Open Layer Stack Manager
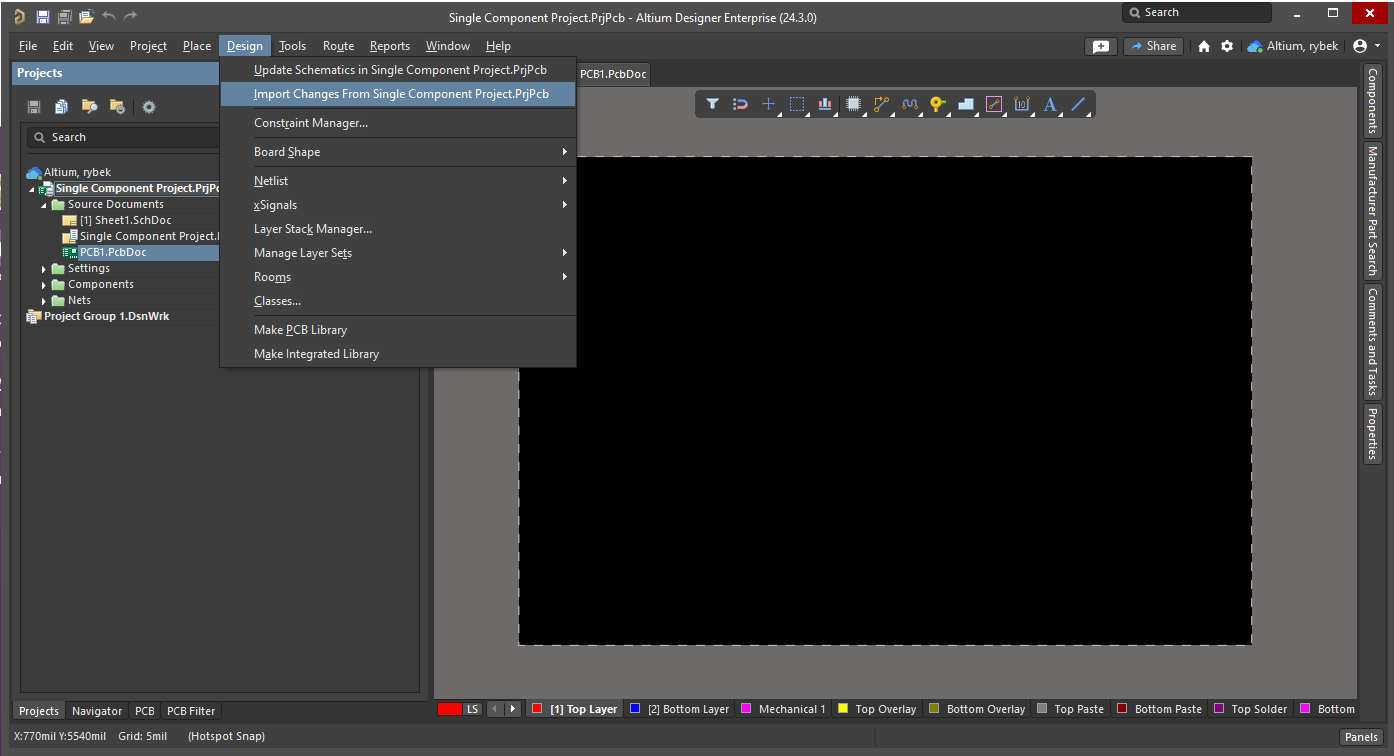This screenshot has height=756, width=1394. 398,229
